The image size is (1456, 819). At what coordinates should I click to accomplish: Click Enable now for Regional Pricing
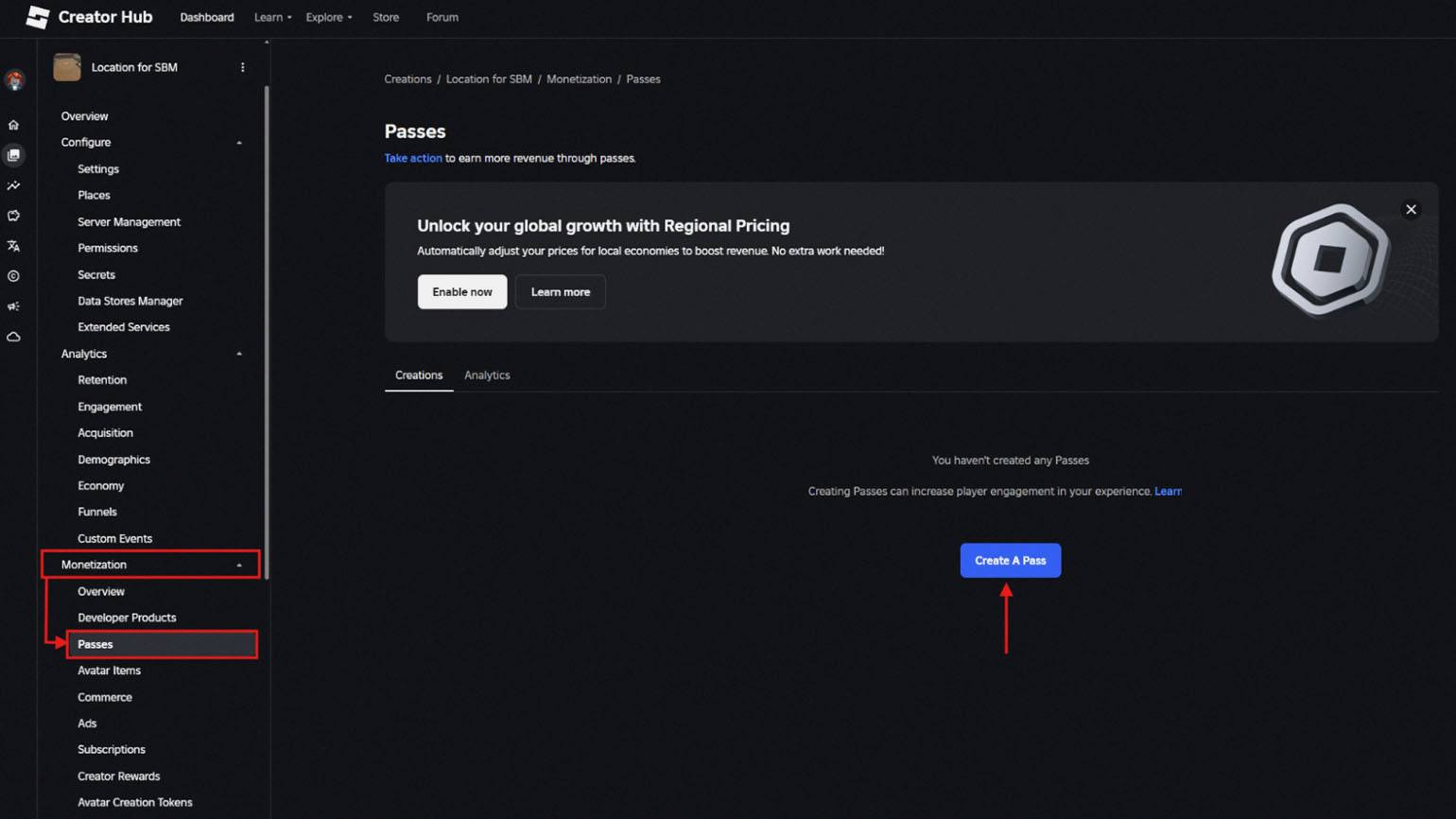point(462,292)
